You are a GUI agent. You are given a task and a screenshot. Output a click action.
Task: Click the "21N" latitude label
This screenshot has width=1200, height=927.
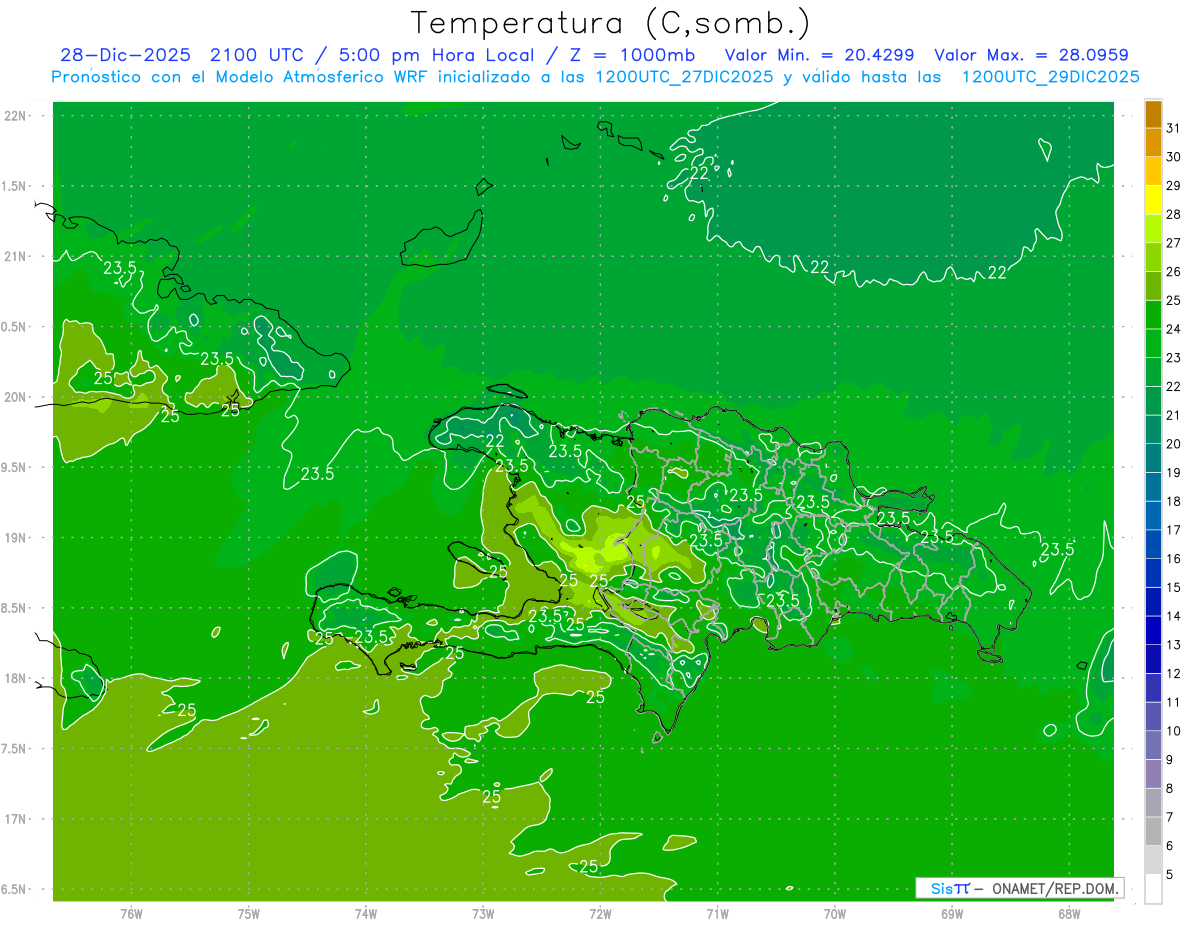[15, 256]
